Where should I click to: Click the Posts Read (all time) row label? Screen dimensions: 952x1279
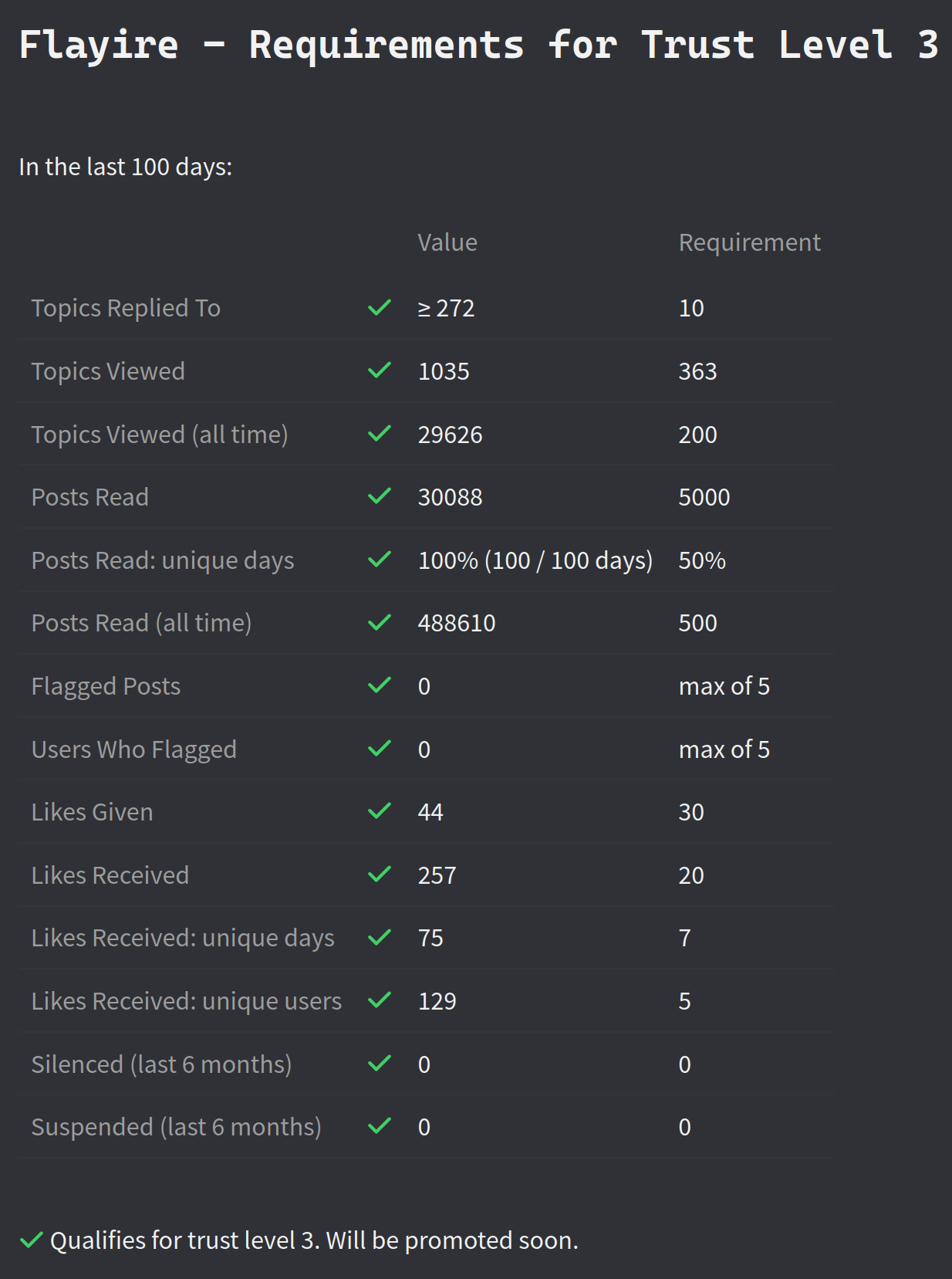[141, 623]
